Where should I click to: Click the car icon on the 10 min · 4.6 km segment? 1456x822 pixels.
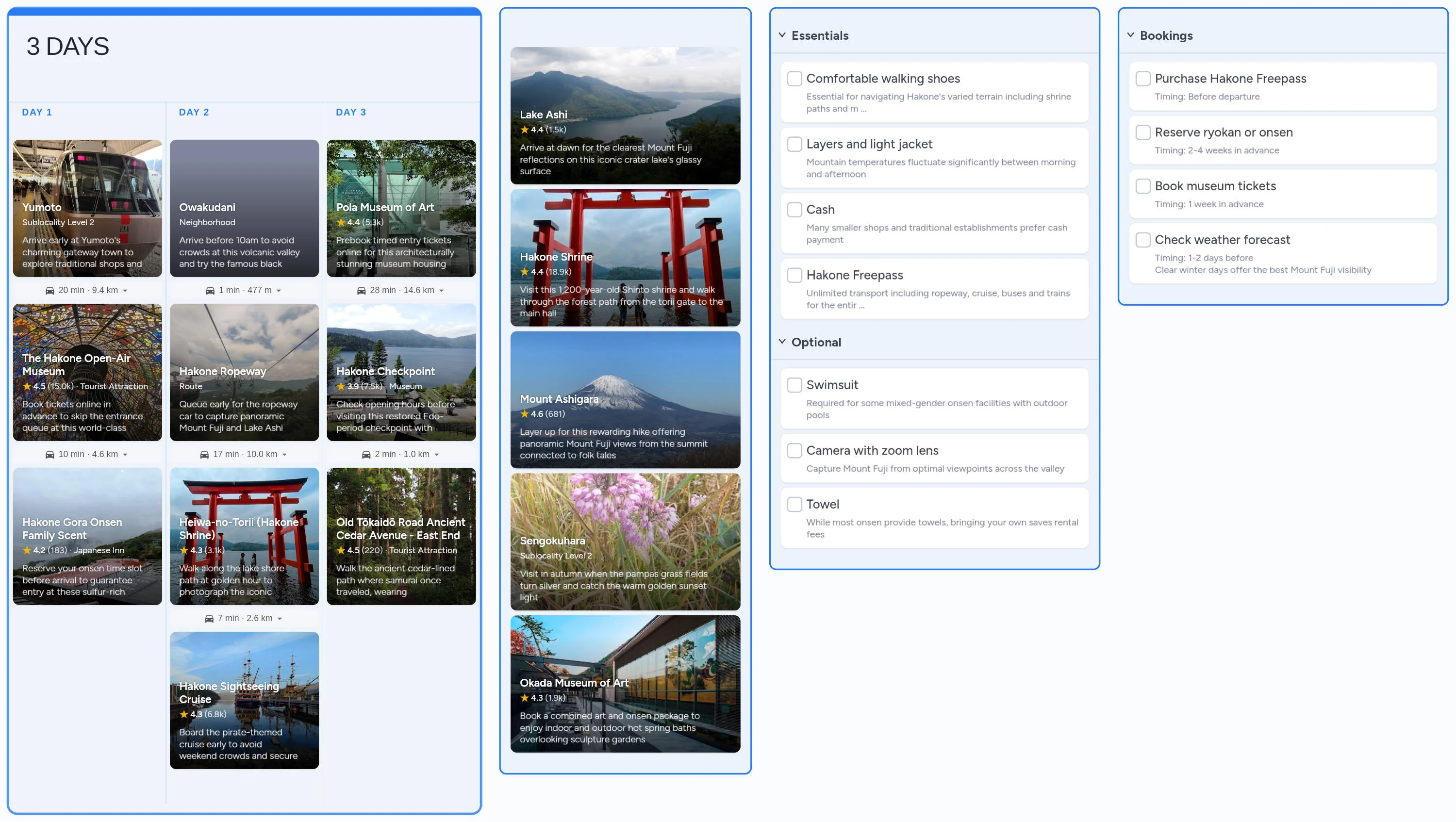pos(50,454)
